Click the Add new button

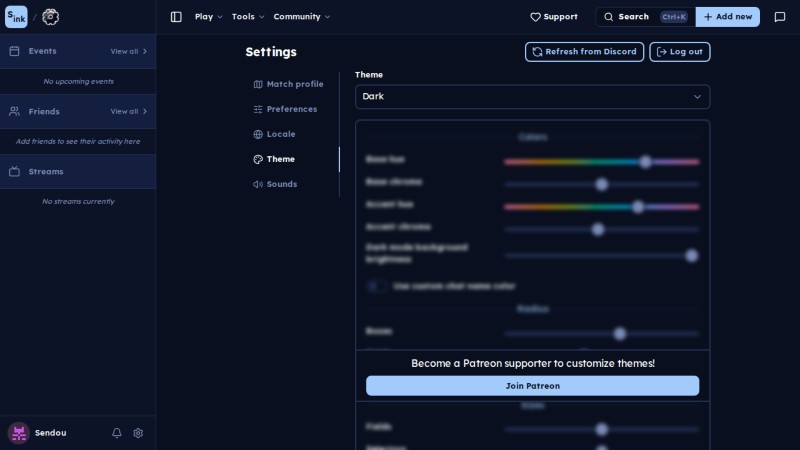728,17
